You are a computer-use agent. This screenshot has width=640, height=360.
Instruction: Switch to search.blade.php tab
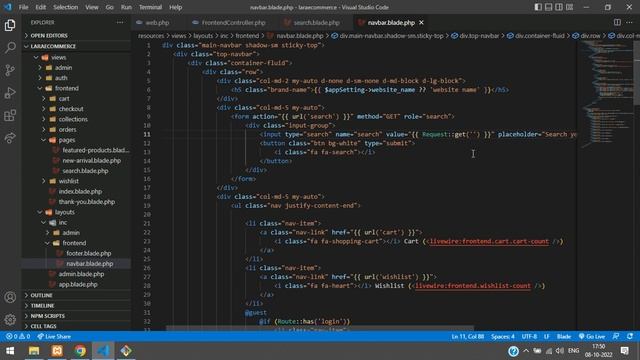(x=316, y=22)
